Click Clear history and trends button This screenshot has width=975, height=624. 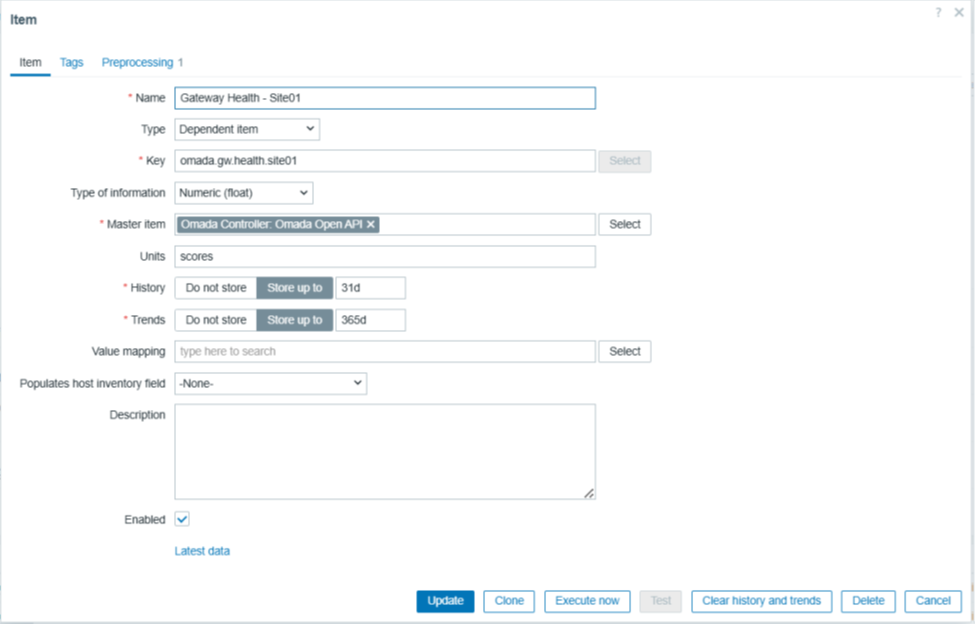click(761, 601)
